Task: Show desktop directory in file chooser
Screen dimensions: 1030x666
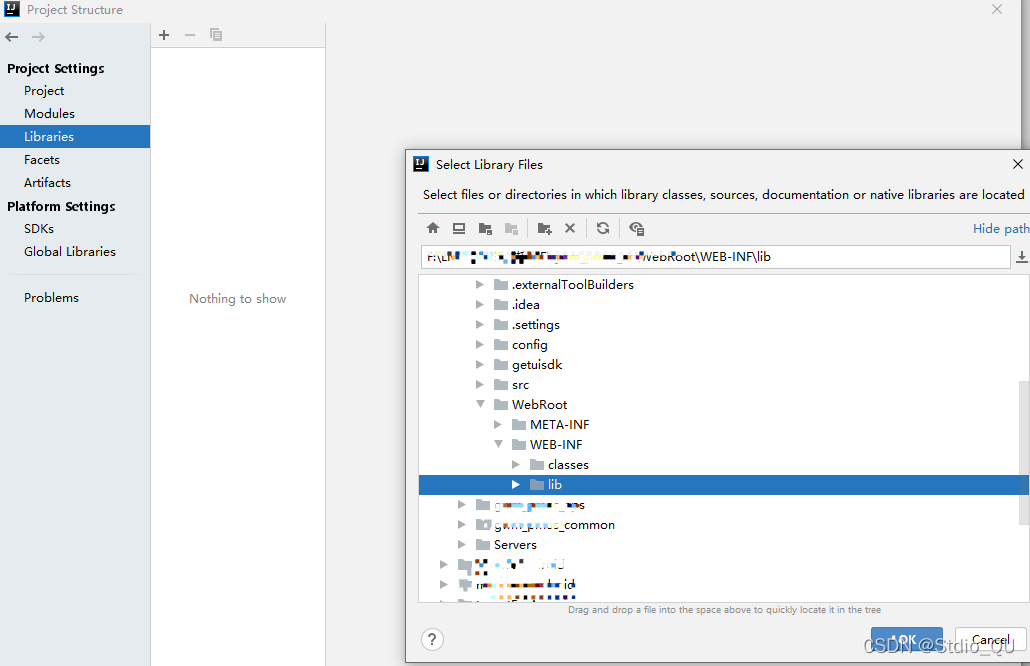Action: (x=459, y=228)
